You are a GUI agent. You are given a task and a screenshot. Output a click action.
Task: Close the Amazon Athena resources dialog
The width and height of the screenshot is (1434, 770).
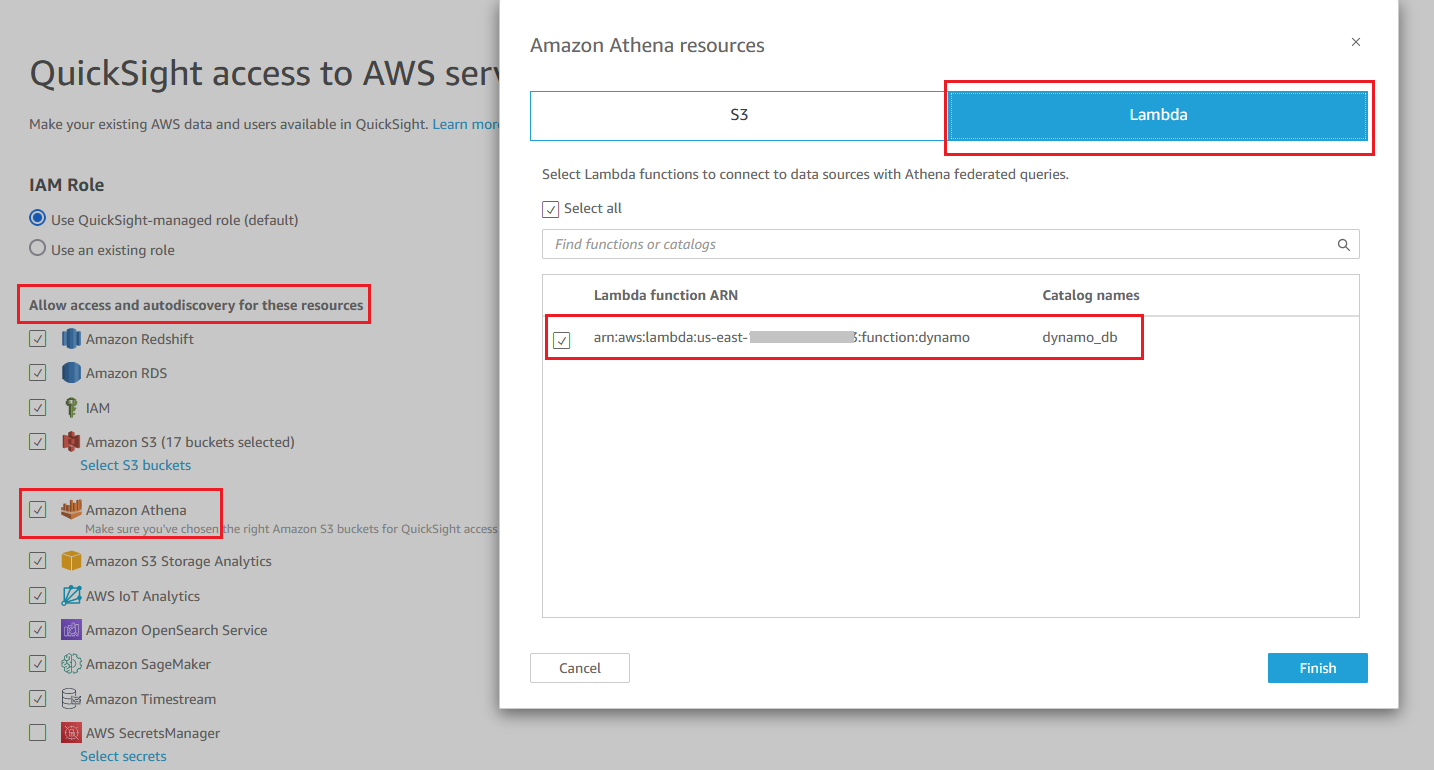[1356, 42]
